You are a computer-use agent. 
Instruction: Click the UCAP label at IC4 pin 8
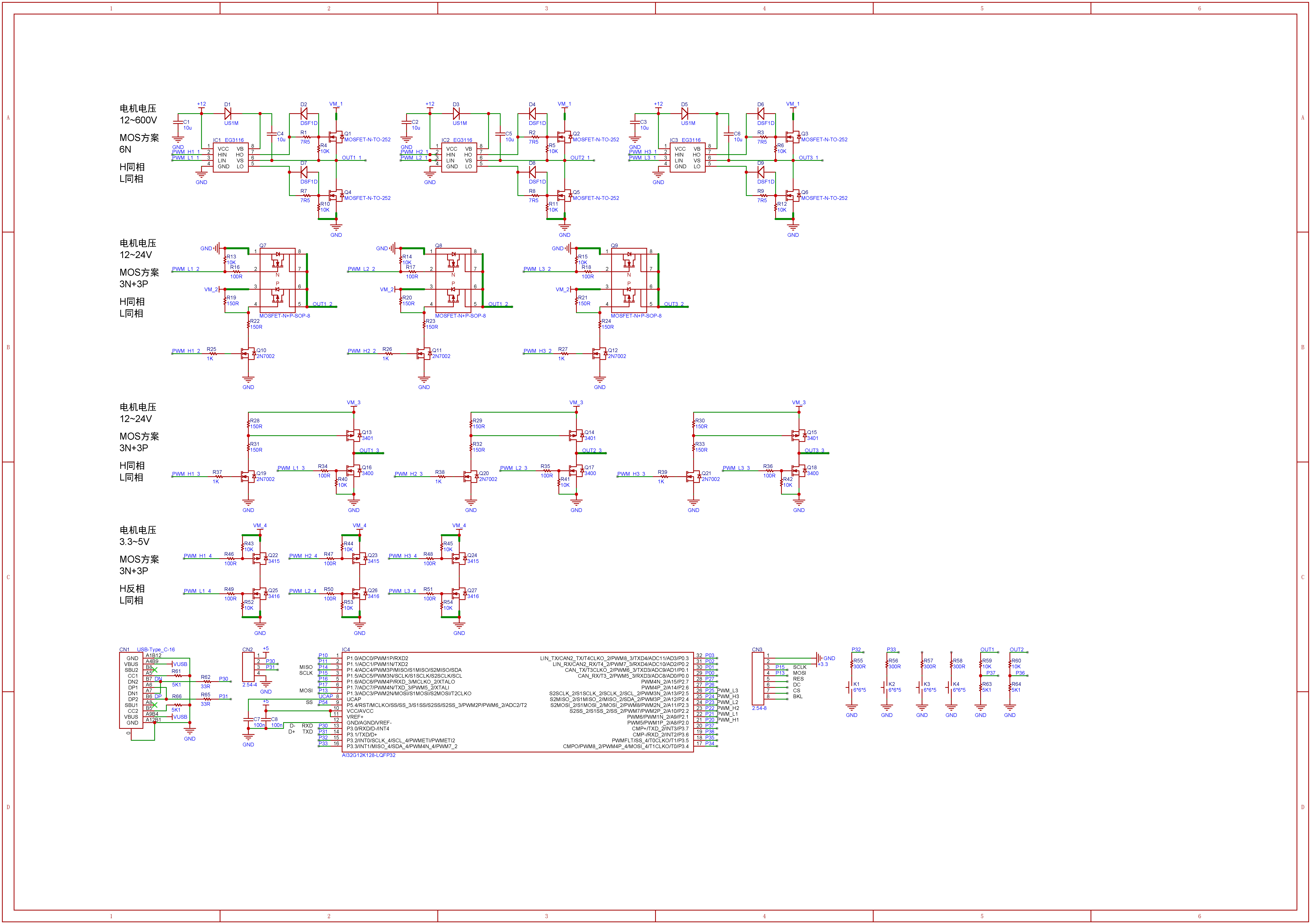point(326,696)
